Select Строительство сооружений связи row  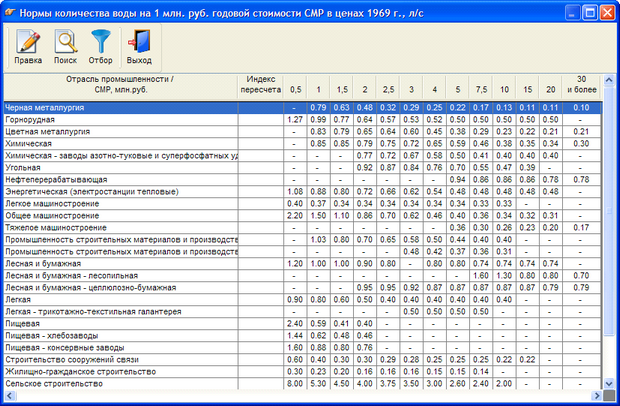click(302, 360)
